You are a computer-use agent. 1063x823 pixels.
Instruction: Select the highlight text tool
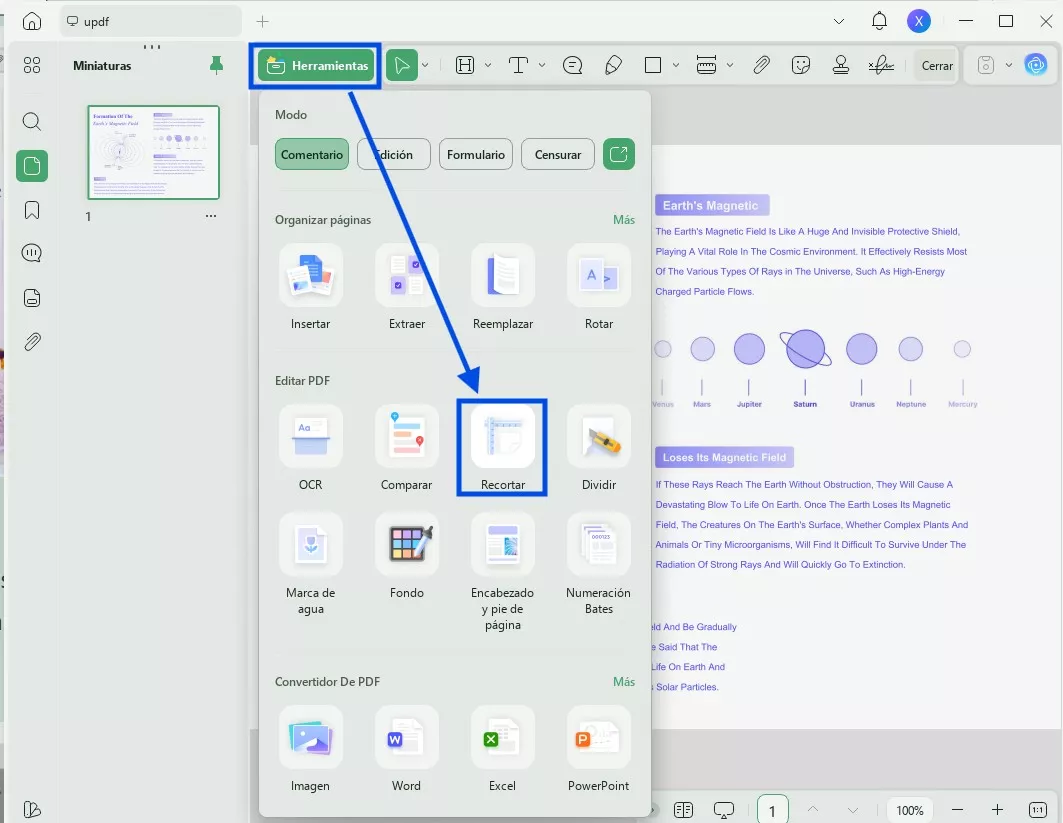pyautogui.click(x=465, y=65)
